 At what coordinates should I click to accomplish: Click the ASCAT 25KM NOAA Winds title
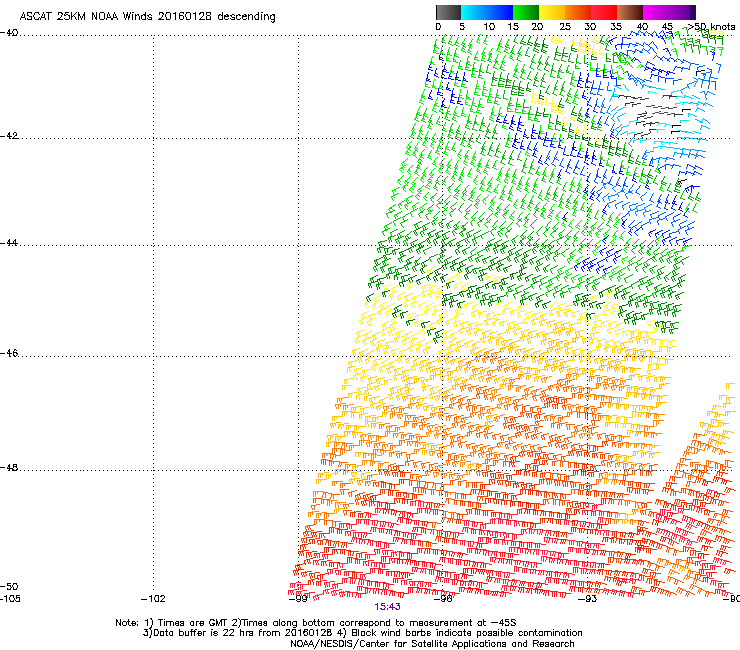pyautogui.click(x=147, y=16)
